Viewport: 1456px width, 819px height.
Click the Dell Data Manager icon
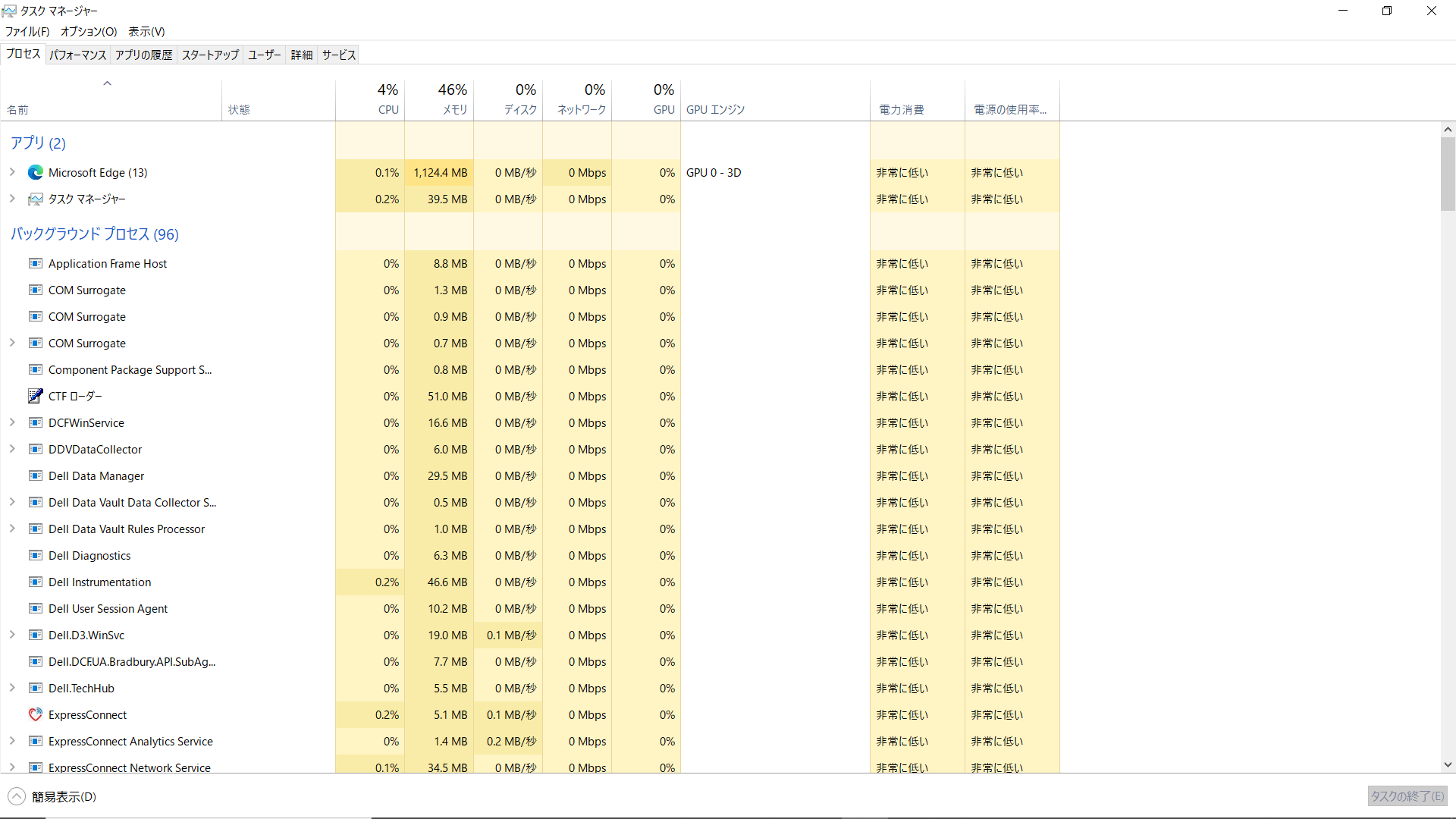click(36, 476)
